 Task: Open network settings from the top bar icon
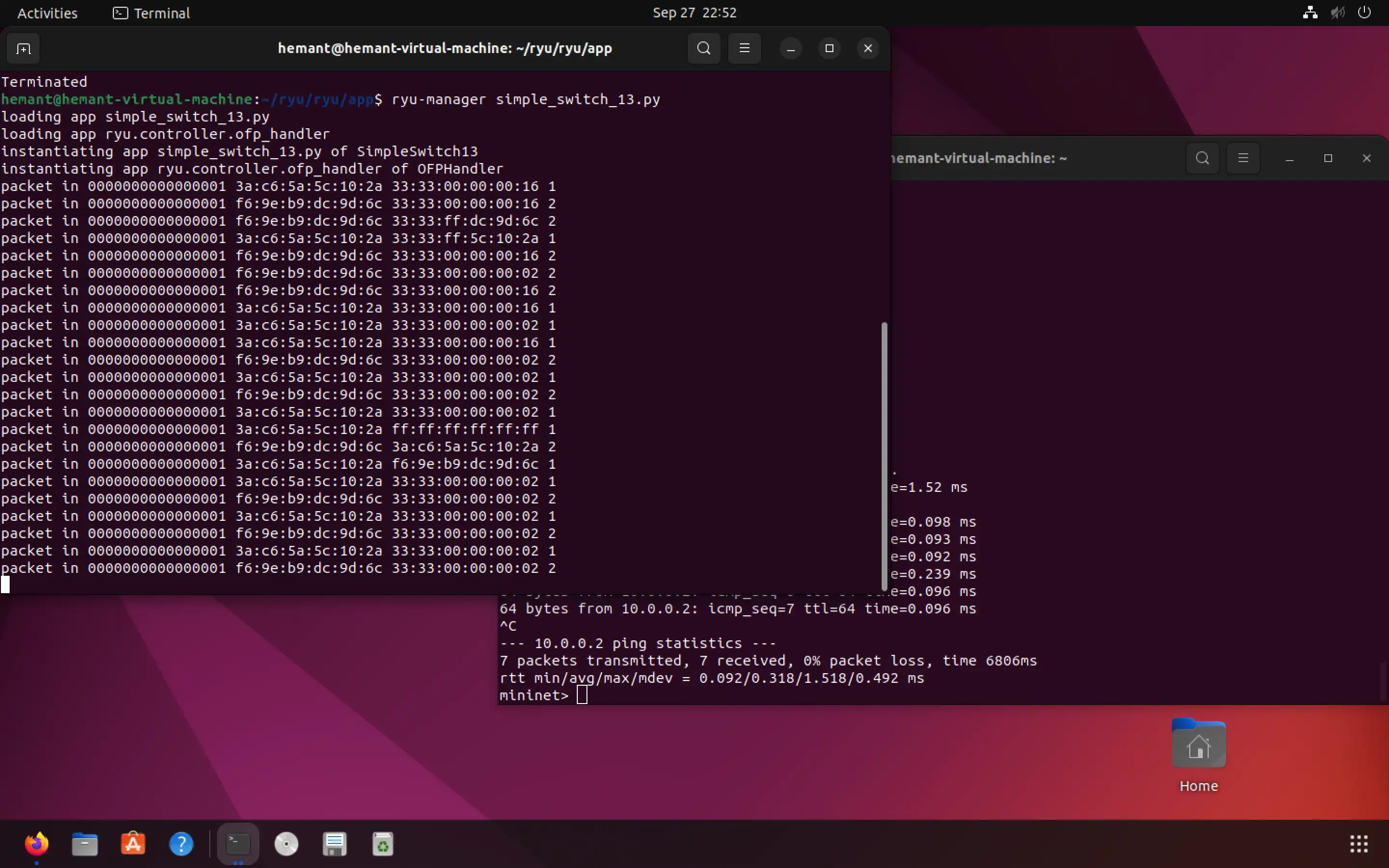[1310, 13]
